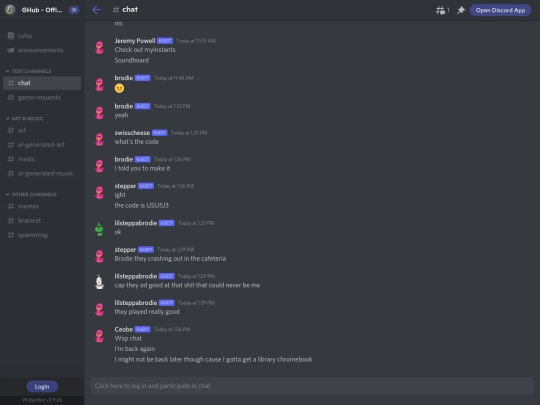
Task: Click the GHub server logo icon
Action: click(10, 10)
